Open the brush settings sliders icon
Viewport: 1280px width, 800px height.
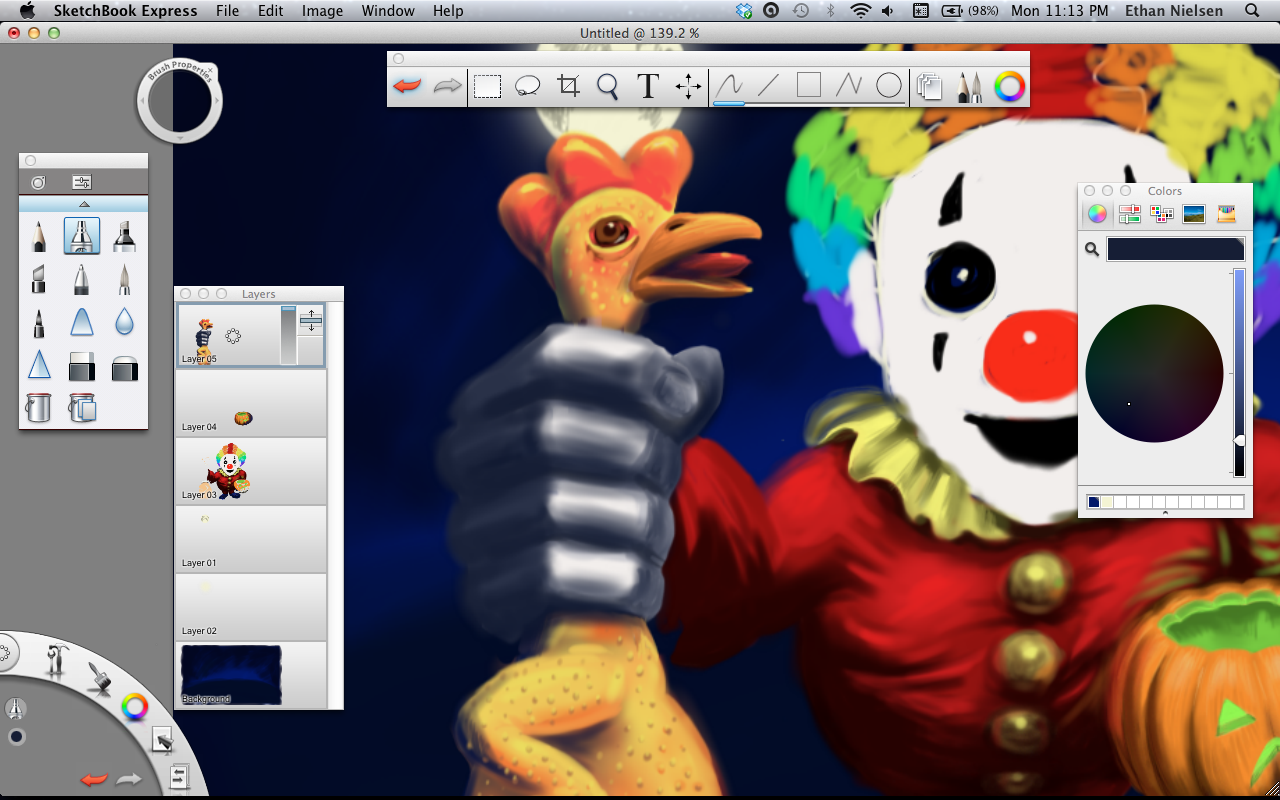(x=82, y=182)
